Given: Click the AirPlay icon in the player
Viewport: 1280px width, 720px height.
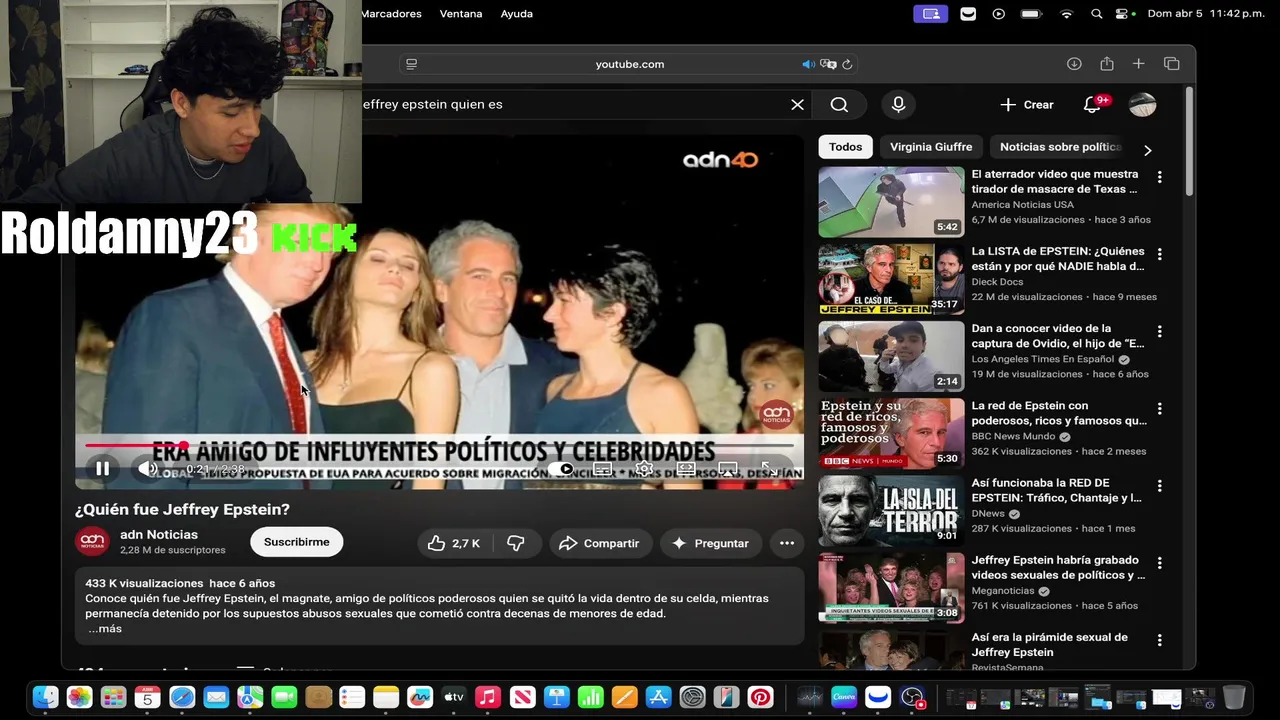Looking at the screenshot, I should 728,468.
